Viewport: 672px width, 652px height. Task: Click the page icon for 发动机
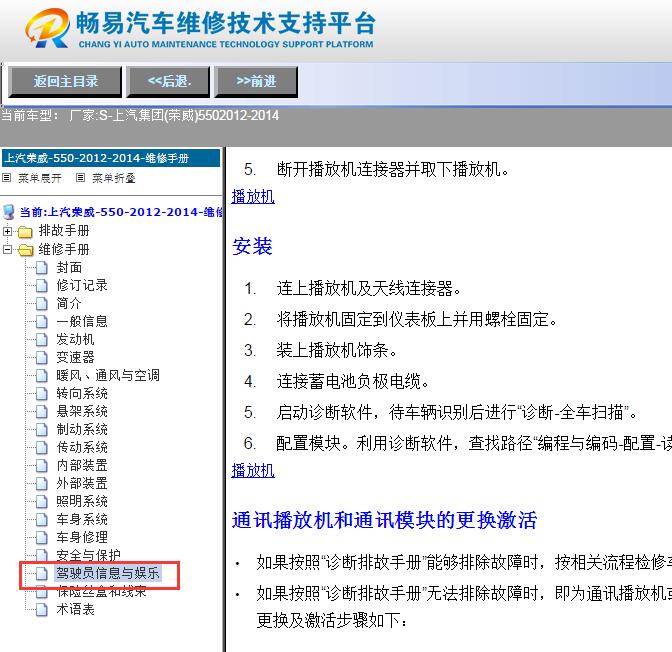point(42,340)
